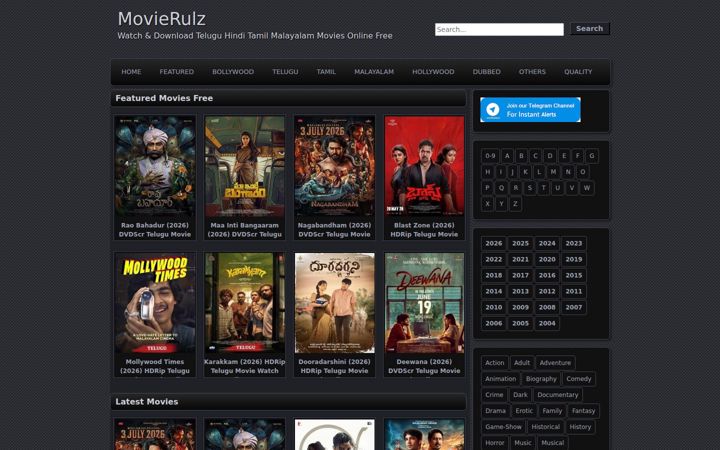
Task: Select the 0-9 alphabet filter
Action: click(490, 156)
